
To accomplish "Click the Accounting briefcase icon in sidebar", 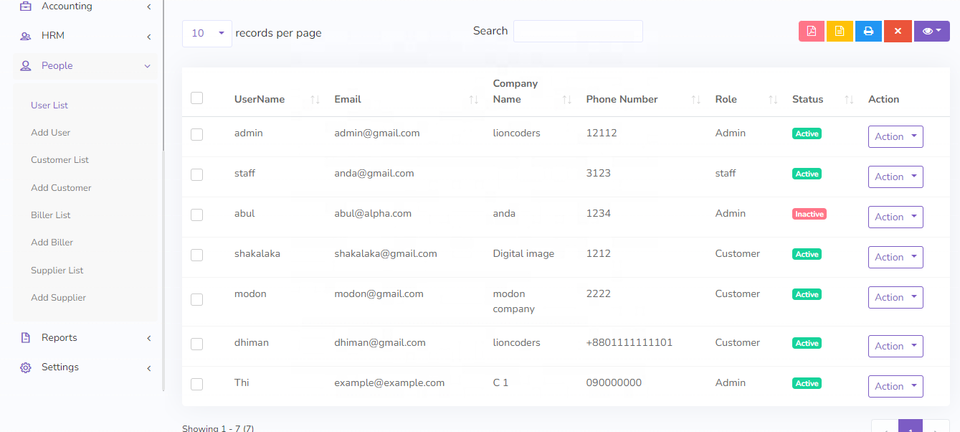I will [26, 7].
